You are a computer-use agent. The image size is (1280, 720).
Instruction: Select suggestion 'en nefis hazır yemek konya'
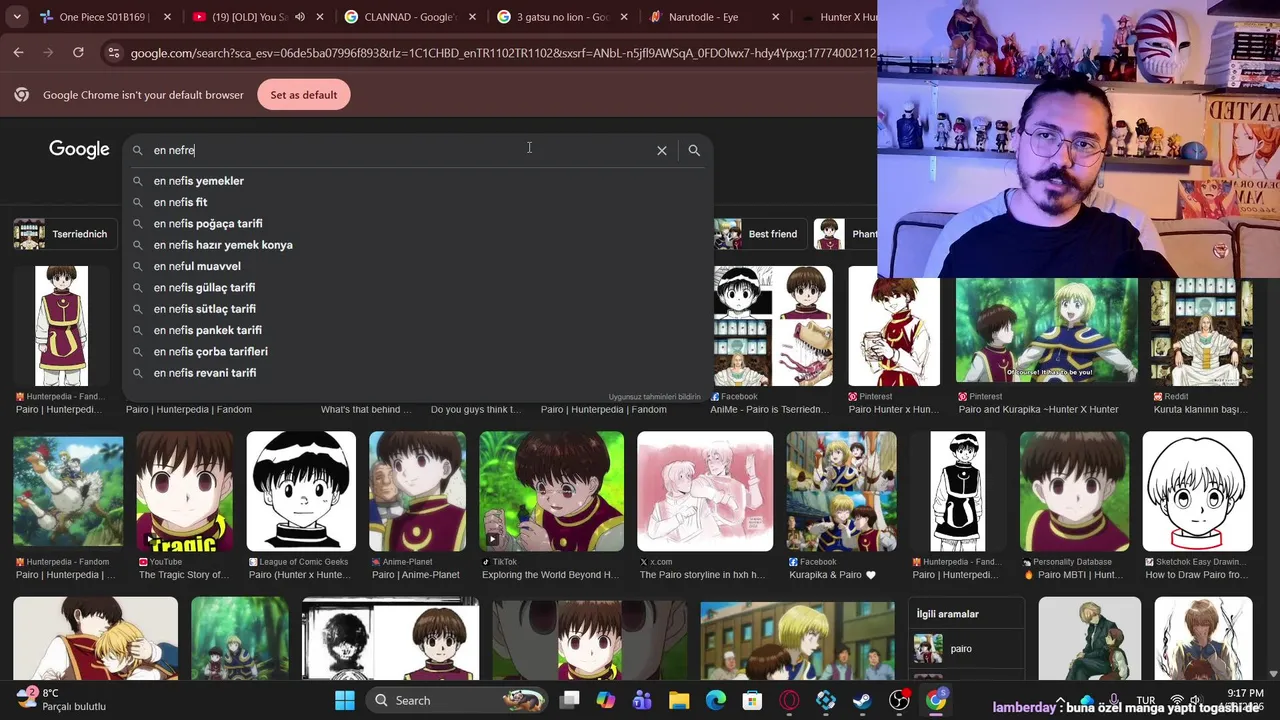(x=417, y=245)
